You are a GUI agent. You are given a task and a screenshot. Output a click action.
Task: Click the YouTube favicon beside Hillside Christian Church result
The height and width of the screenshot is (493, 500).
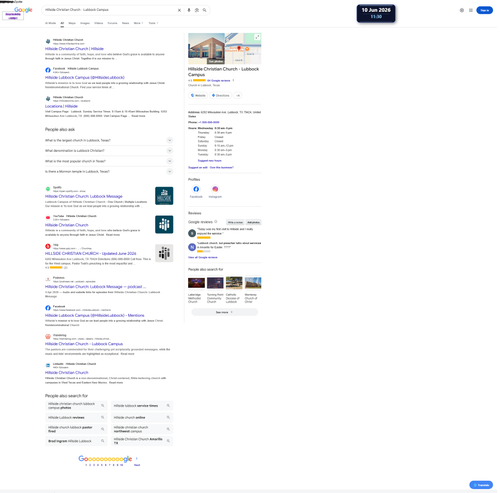[48, 218]
